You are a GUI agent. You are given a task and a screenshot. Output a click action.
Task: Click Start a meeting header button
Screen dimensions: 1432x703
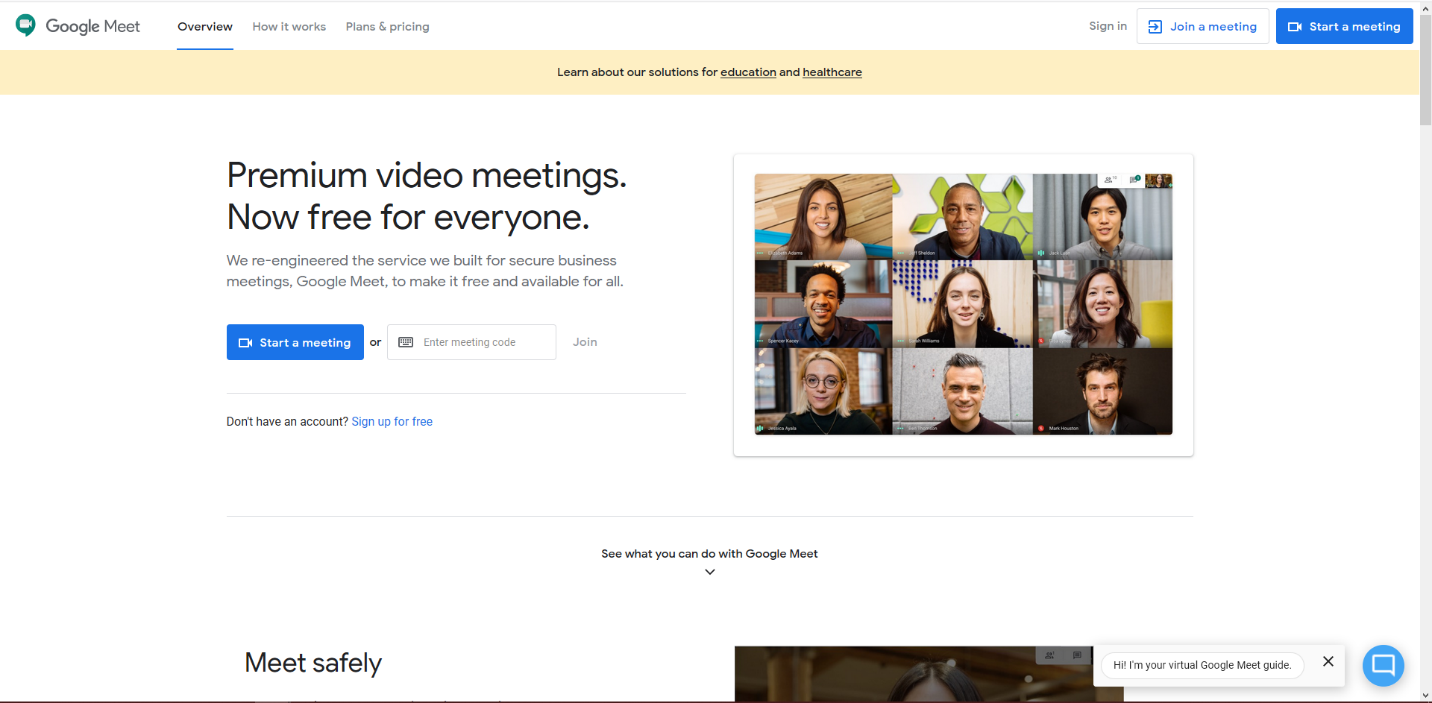point(1344,26)
